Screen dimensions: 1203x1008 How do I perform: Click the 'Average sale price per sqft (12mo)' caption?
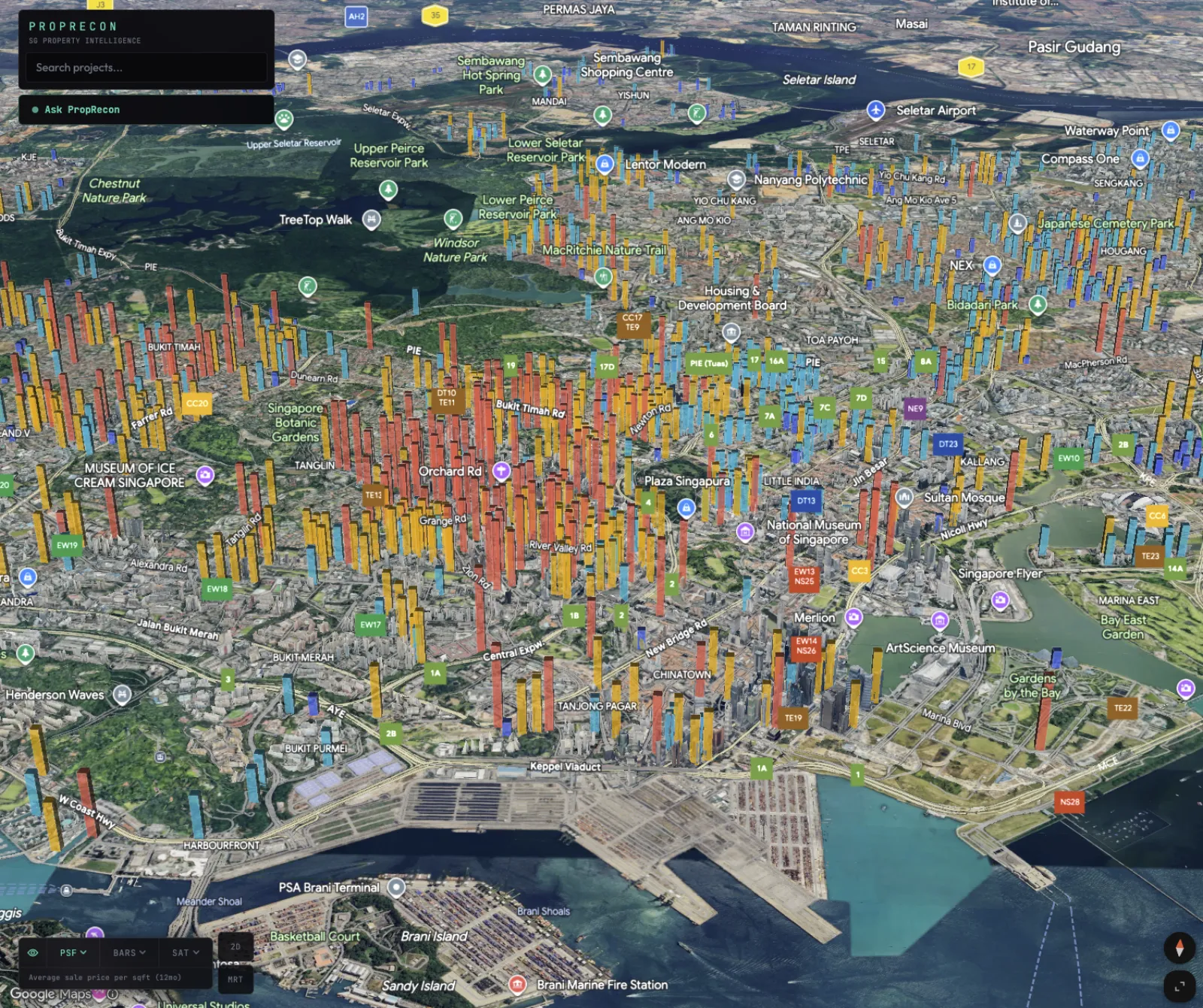pos(105,978)
